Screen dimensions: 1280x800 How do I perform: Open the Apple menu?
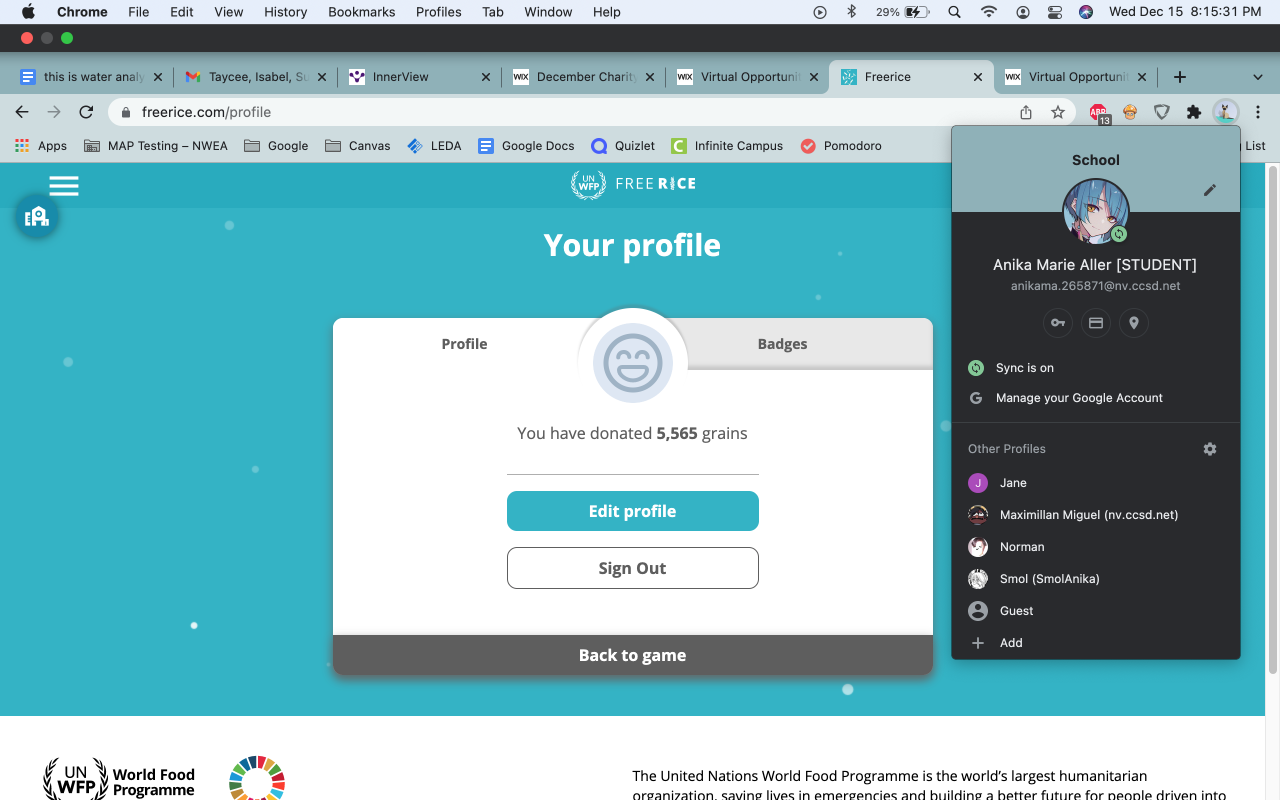pyautogui.click(x=28, y=12)
